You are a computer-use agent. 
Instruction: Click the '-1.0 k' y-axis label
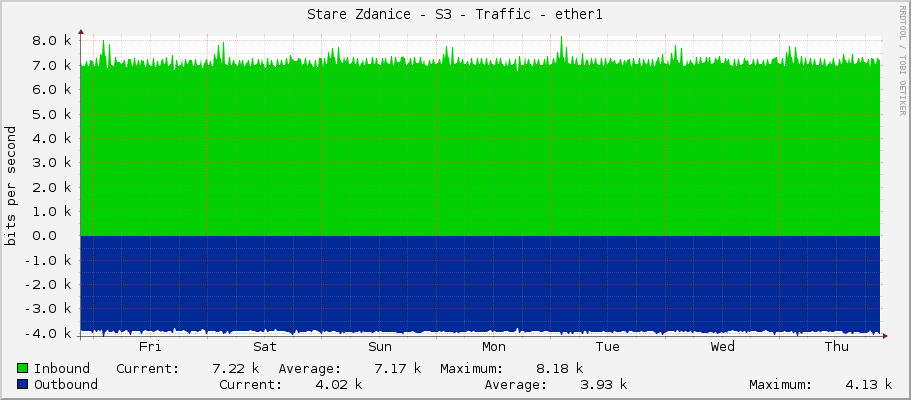[48, 260]
